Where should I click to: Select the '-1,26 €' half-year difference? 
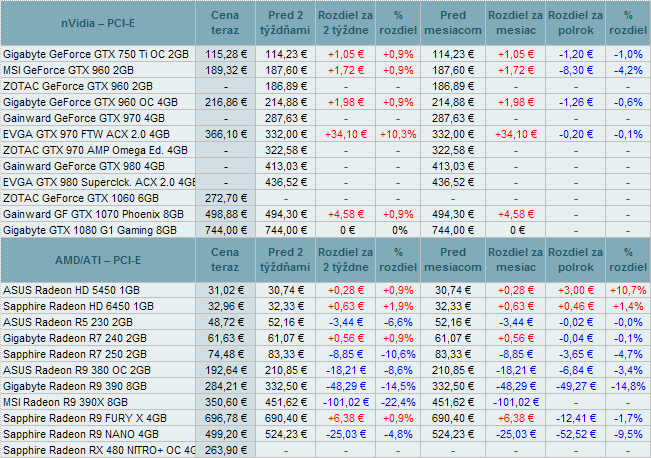[x=576, y=102]
